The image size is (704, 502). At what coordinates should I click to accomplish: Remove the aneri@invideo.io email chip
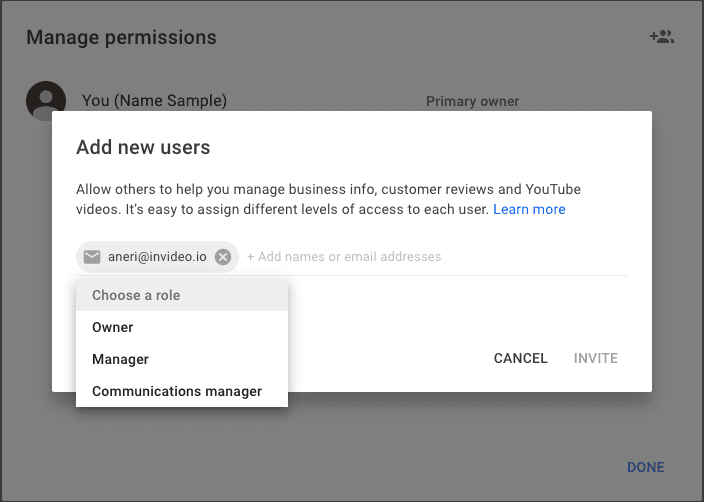[x=223, y=257]
